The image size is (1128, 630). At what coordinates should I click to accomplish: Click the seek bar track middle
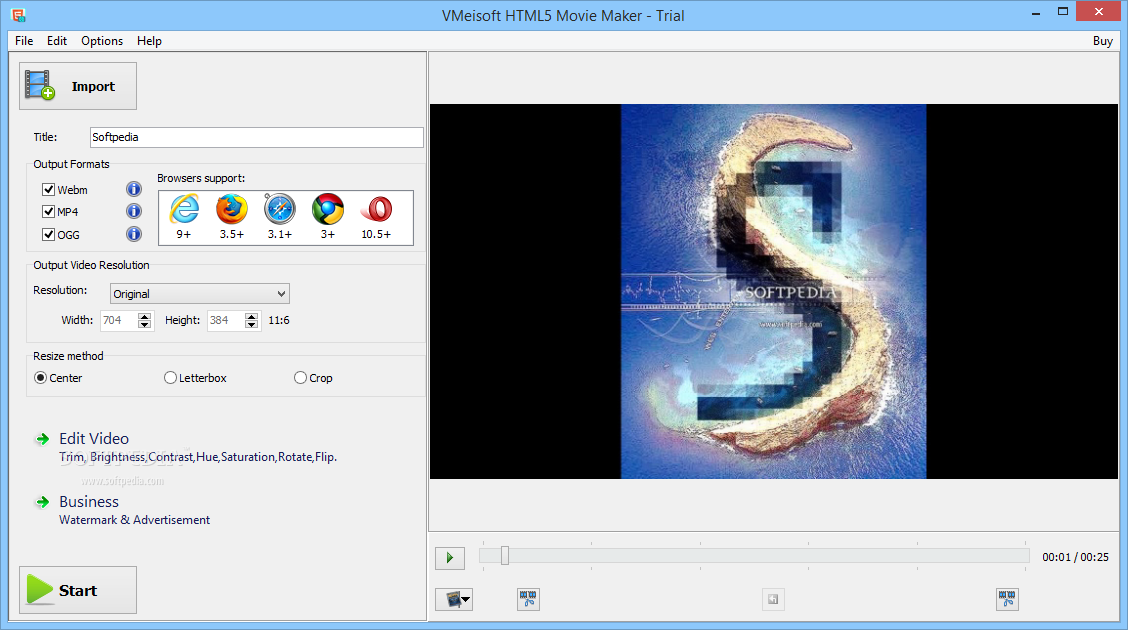(755, 555)
